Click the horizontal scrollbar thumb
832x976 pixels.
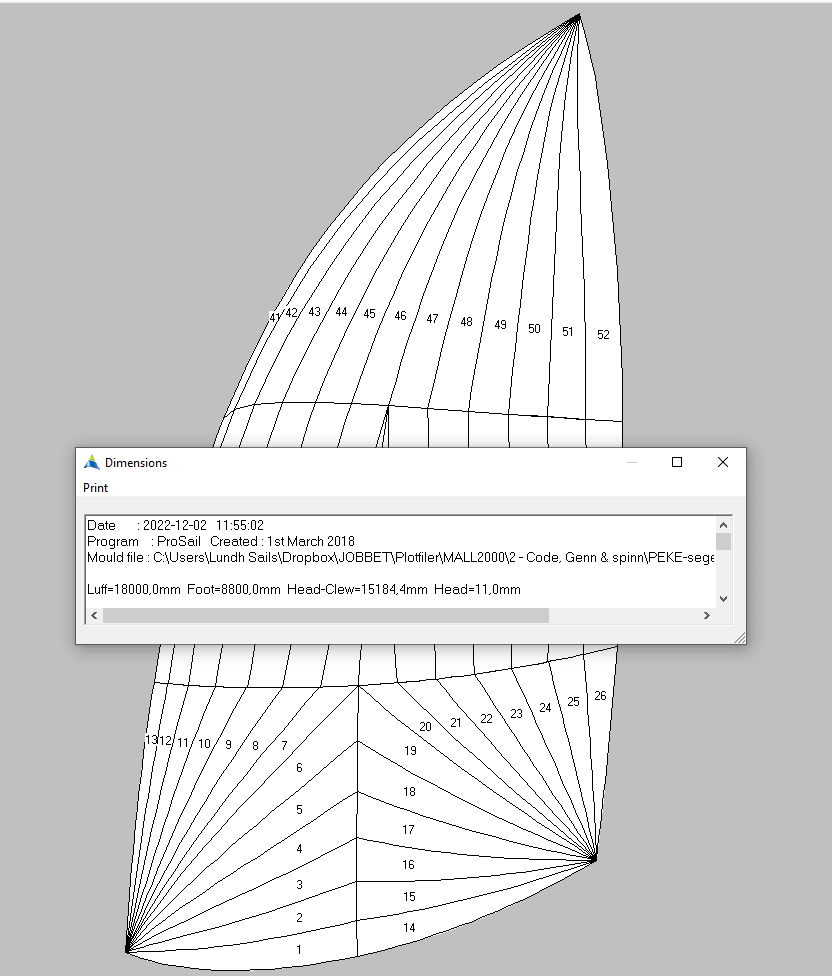click(x=326, y=616)
